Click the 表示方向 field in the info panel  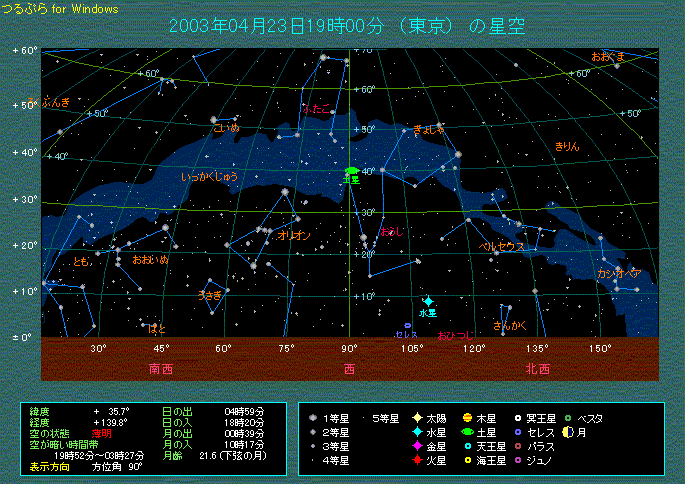coord(50,467)
